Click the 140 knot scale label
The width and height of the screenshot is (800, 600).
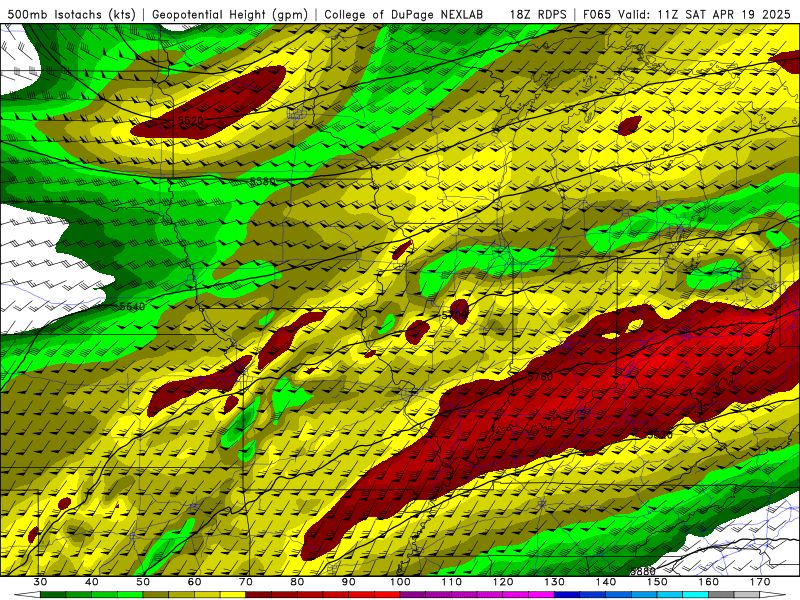[606, 582]
